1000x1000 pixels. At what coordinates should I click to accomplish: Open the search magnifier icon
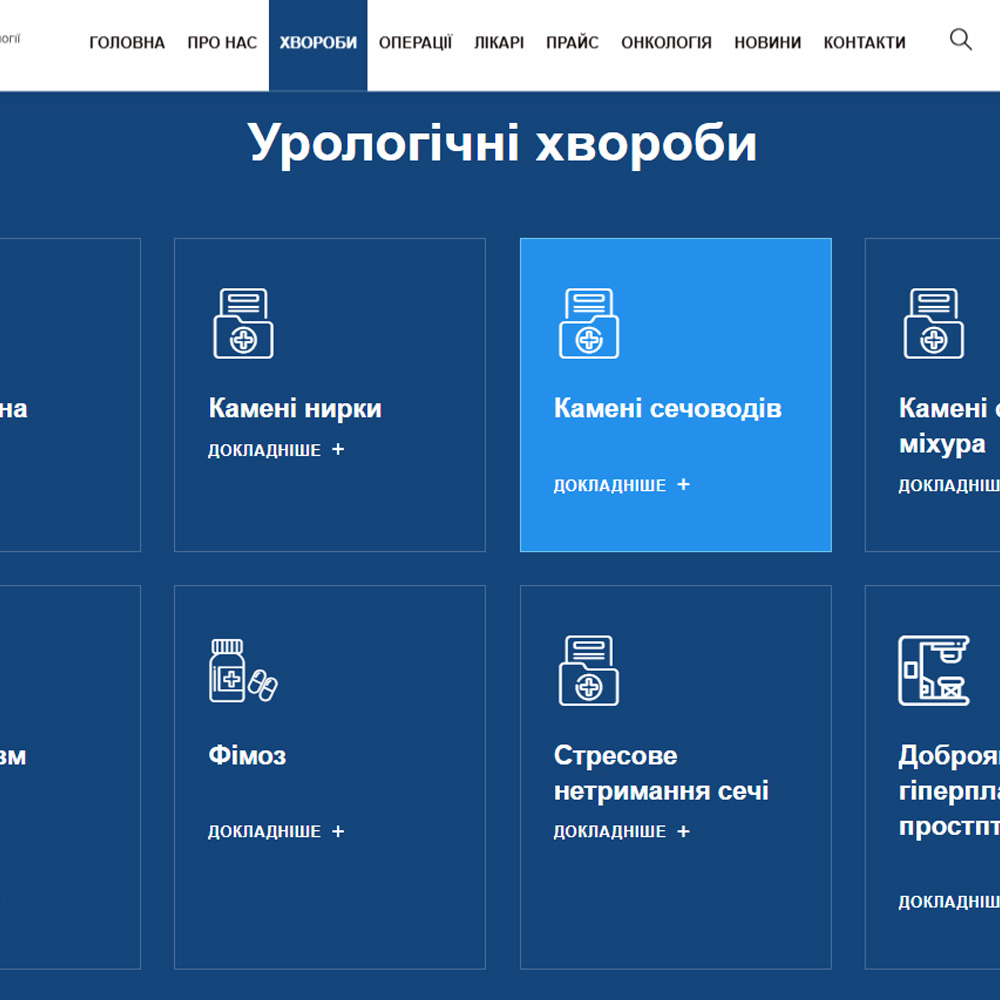pos(960,40)
